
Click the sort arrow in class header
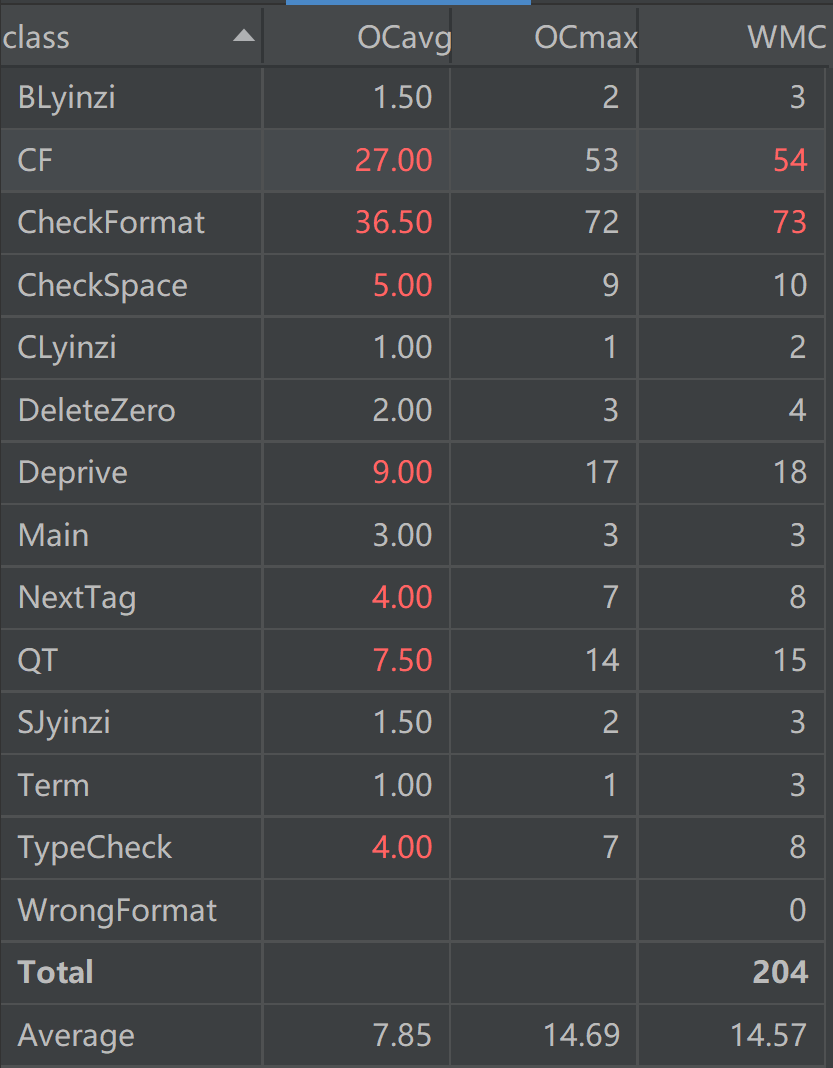point(243,37)
